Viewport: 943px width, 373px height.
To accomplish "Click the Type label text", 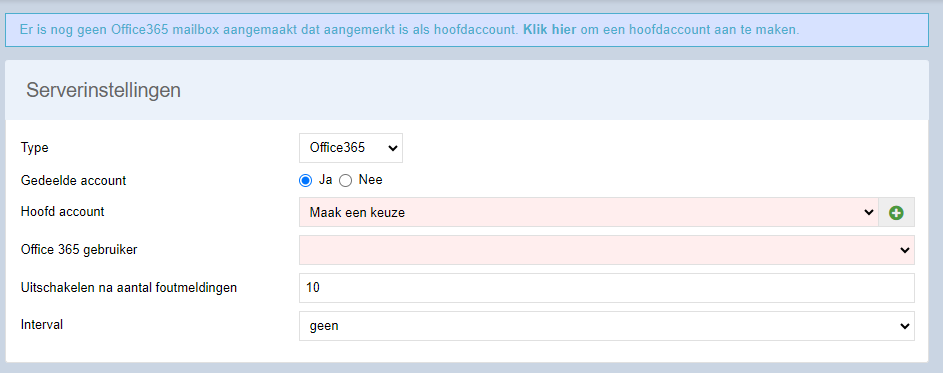I will point(34,147).
